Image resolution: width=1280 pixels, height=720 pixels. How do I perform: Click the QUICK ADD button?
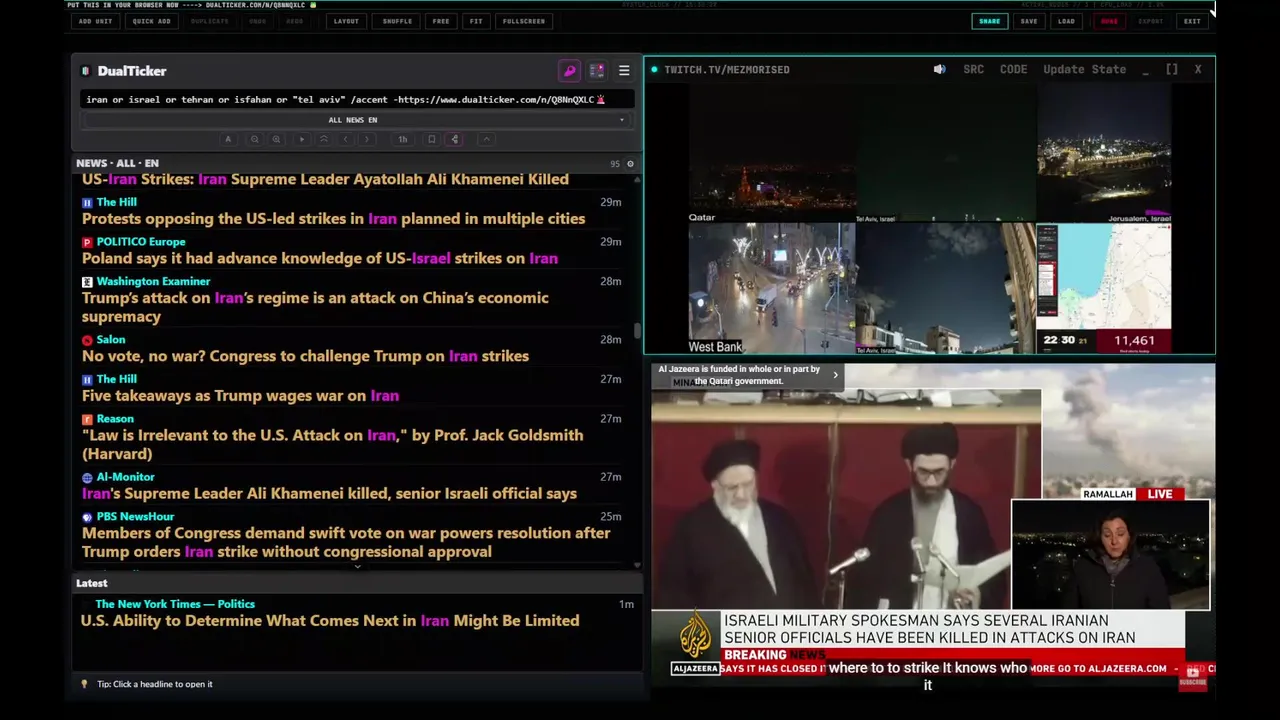(x=151, y=21)
